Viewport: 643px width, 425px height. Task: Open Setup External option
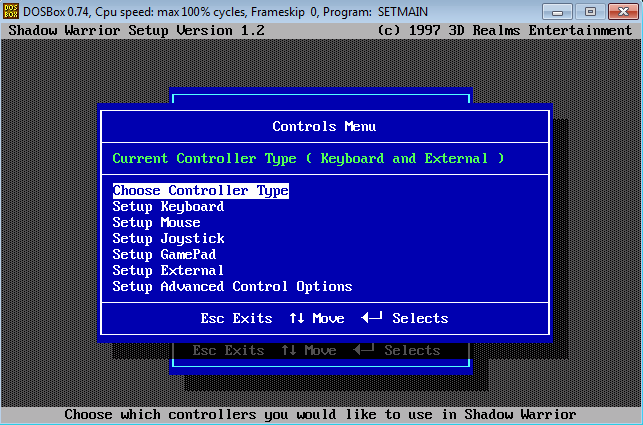168,270
